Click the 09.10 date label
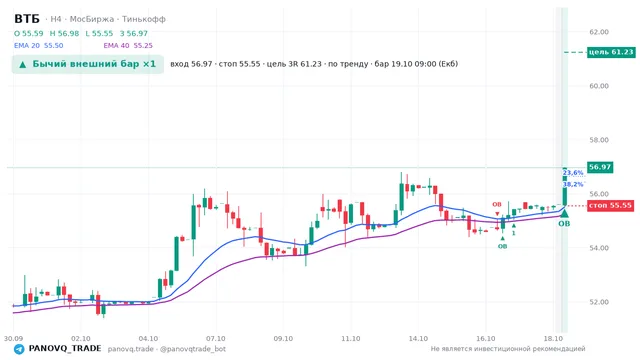Image resolution: width=640 pixels, height=360 pixels. (283, 339)
